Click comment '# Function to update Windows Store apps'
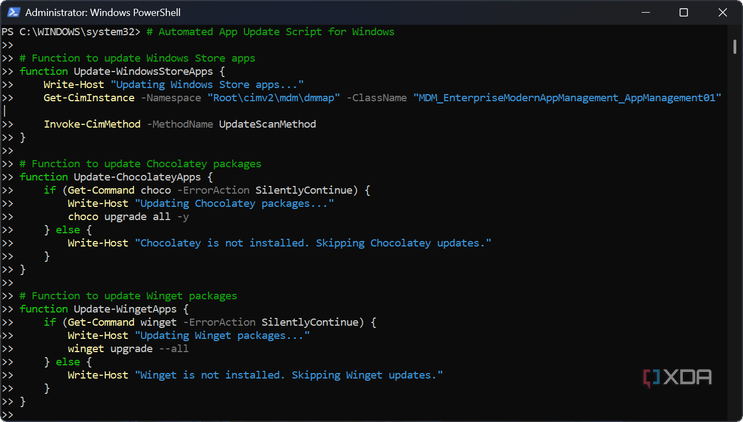This screenshot has width=743, height=422. 137,58
